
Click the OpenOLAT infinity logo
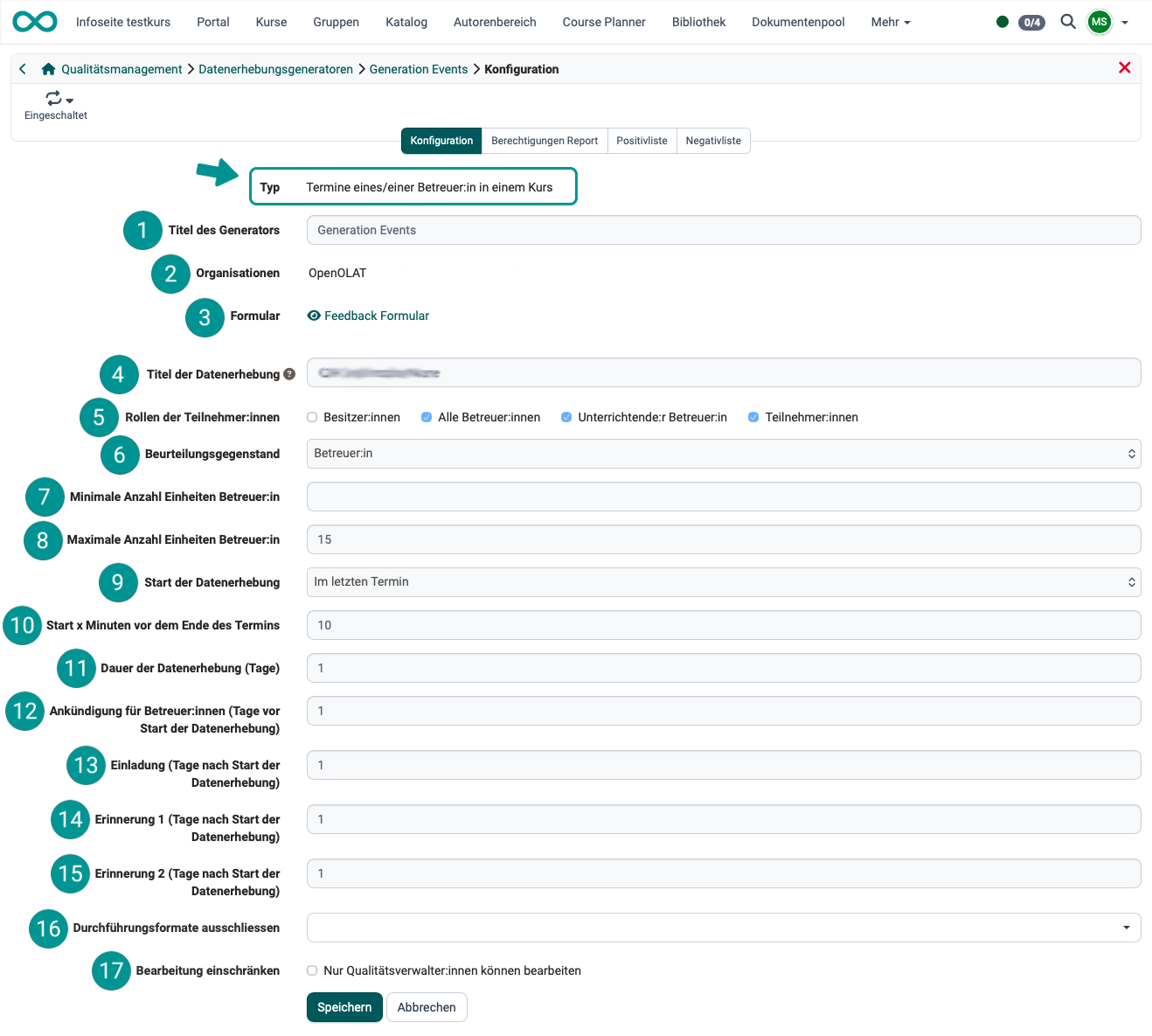coord(34,22)
